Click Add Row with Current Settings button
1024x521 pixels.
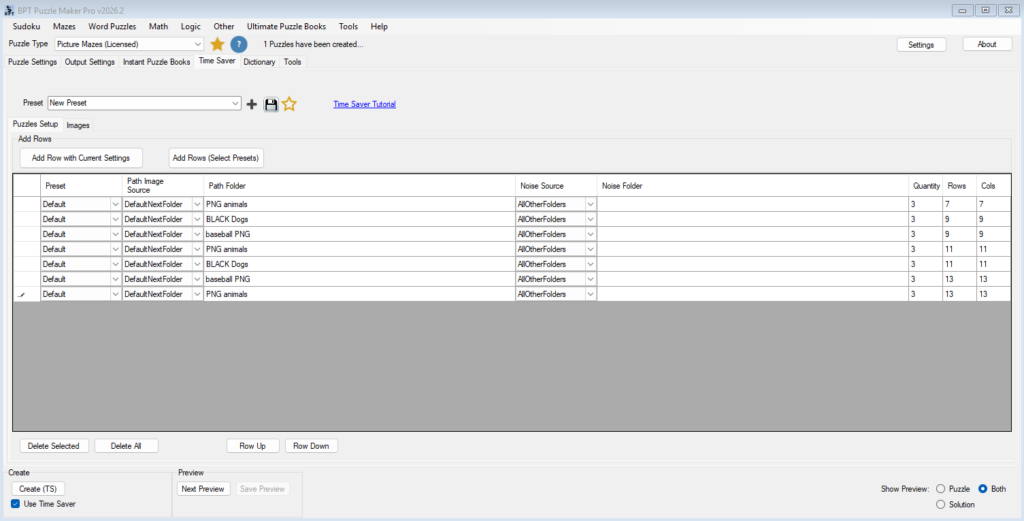[x=81, y=158]
